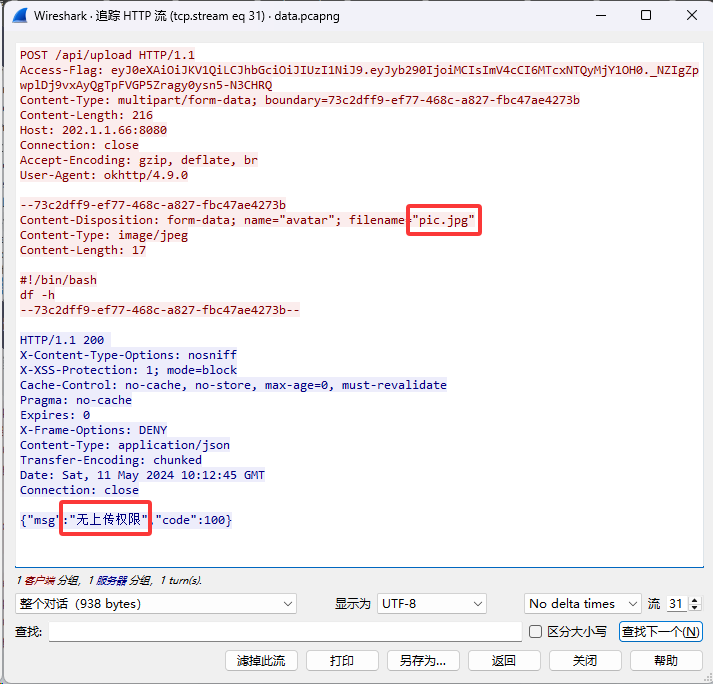This screenshot has height=684, width=713.
Task: Increase the stream number with up arrow
Action: 695,600
